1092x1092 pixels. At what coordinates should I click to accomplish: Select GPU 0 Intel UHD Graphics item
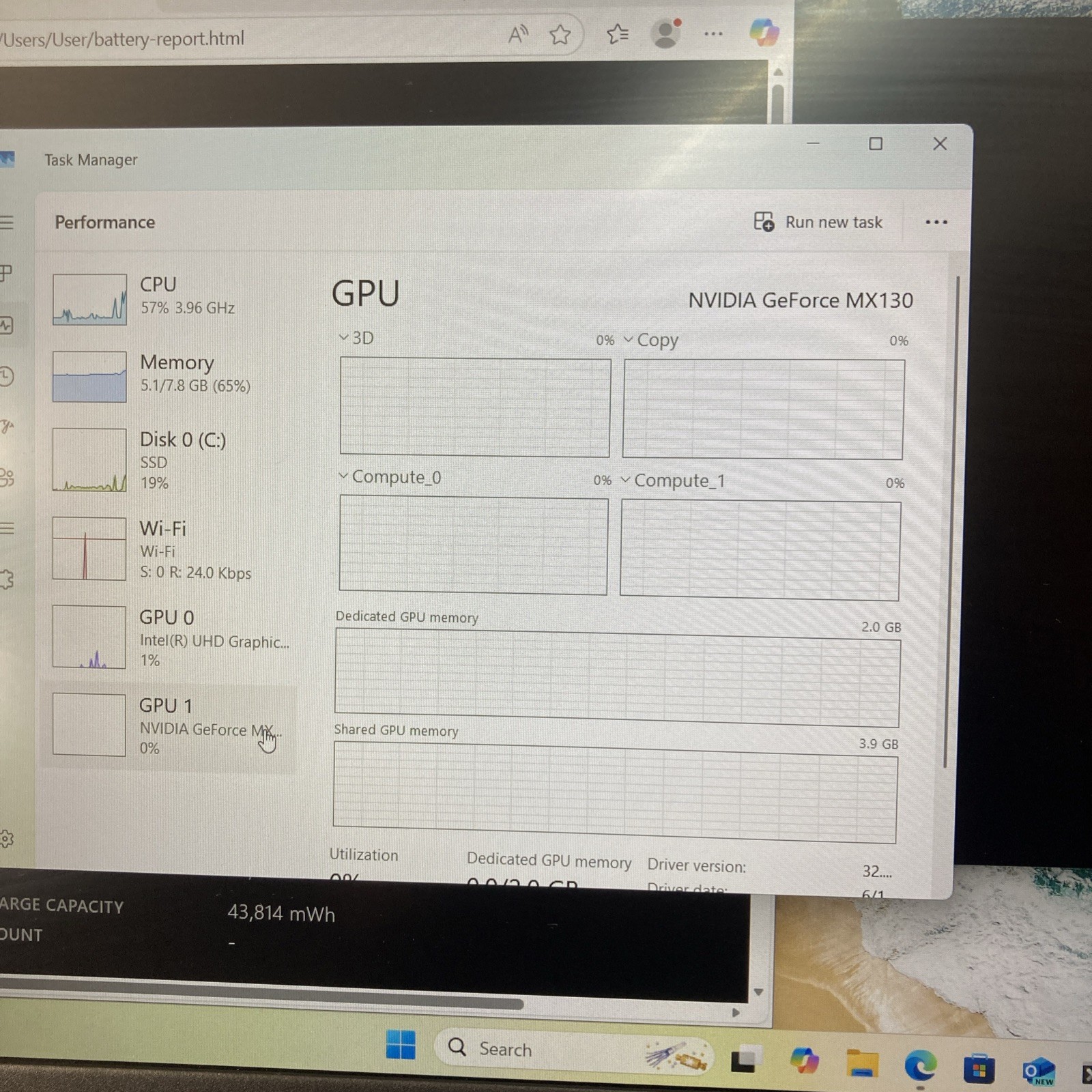(171, 637)
